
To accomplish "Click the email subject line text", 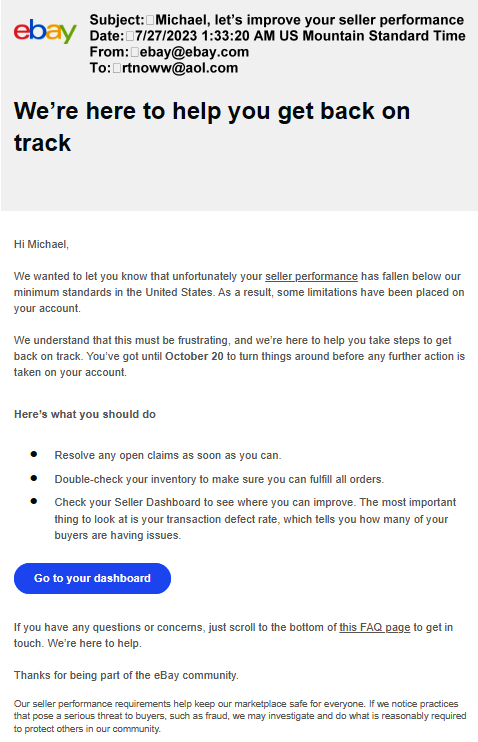I will pos(277,20).
